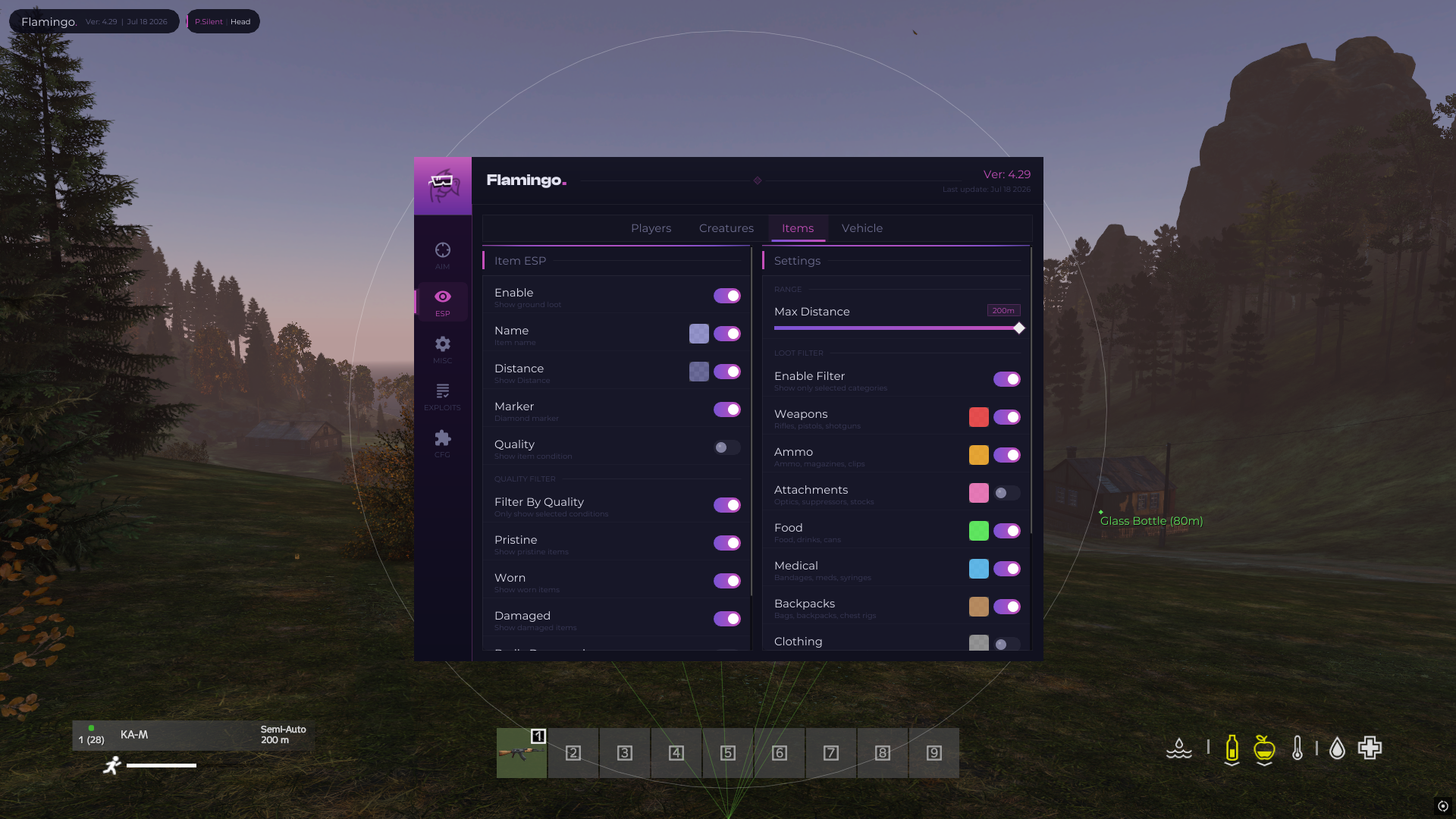Toggle the Damaged switch
Image resolution: width=1456 pixels, height=819 pixels.
click(727, 619)
